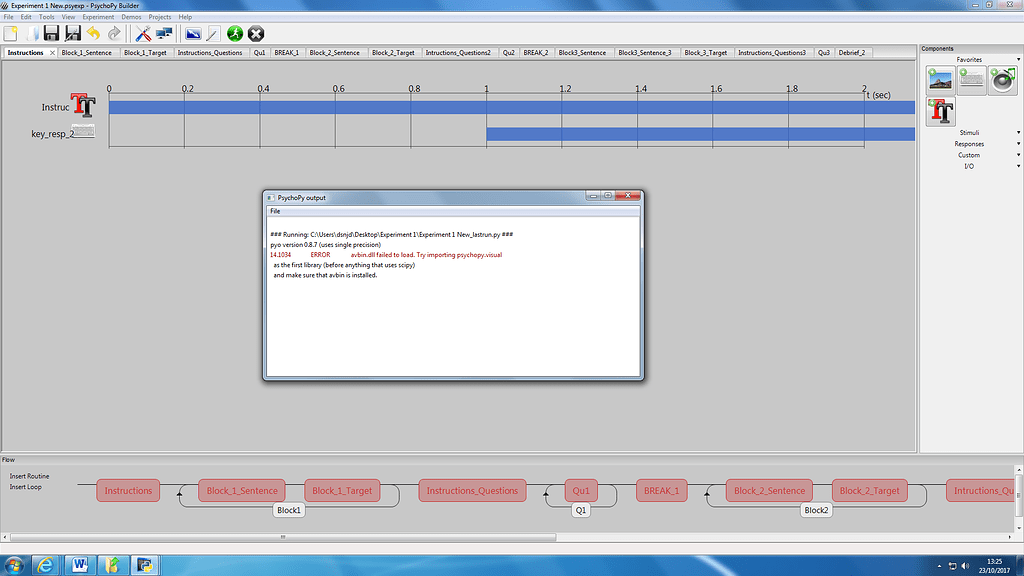This screenshot has width=1024, height=576.
Task: Undo the last change with the undo arrow
Action: click(93, 33)
